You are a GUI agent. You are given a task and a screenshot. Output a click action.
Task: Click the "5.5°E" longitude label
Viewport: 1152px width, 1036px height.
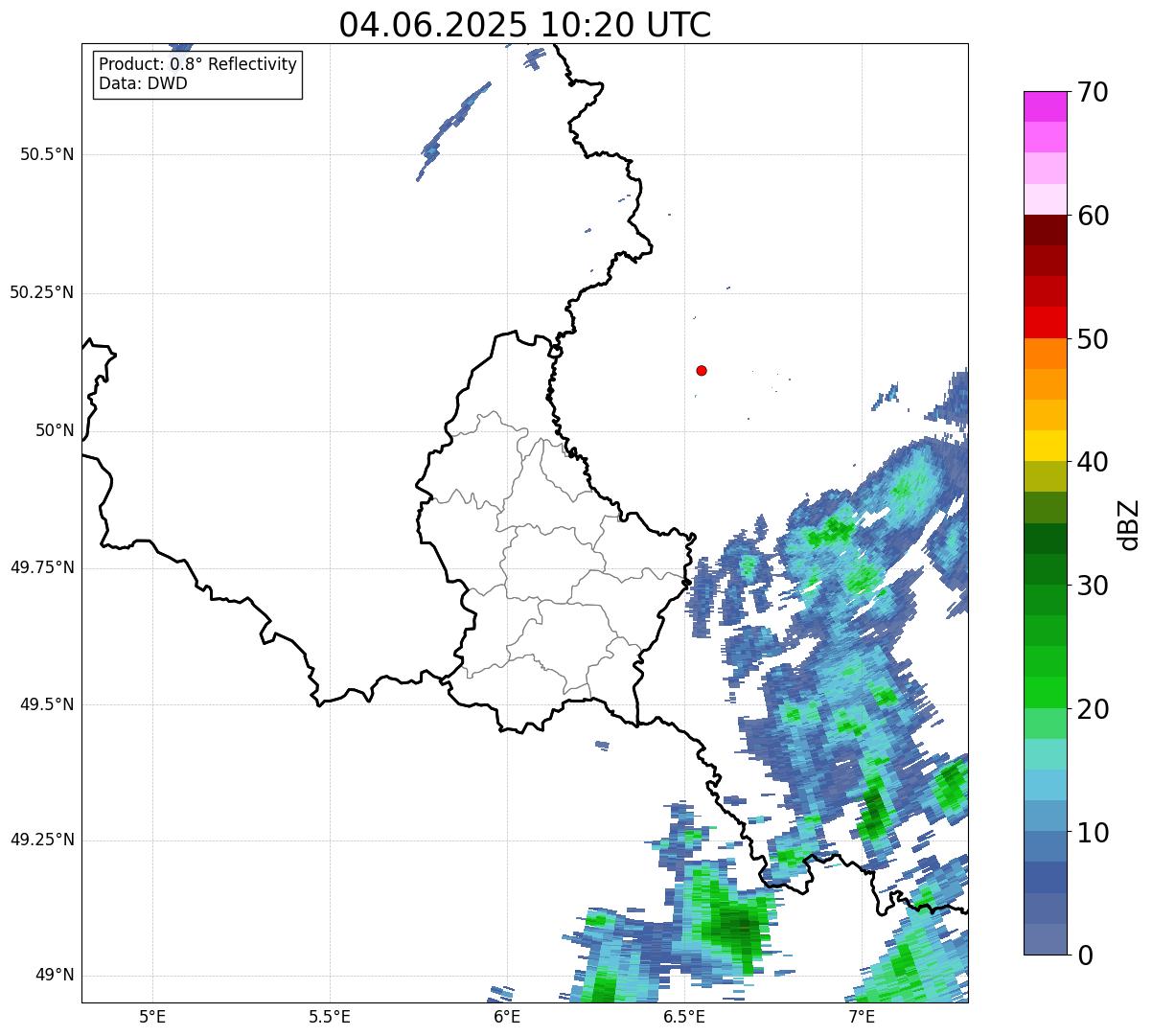pos(330,1016)
